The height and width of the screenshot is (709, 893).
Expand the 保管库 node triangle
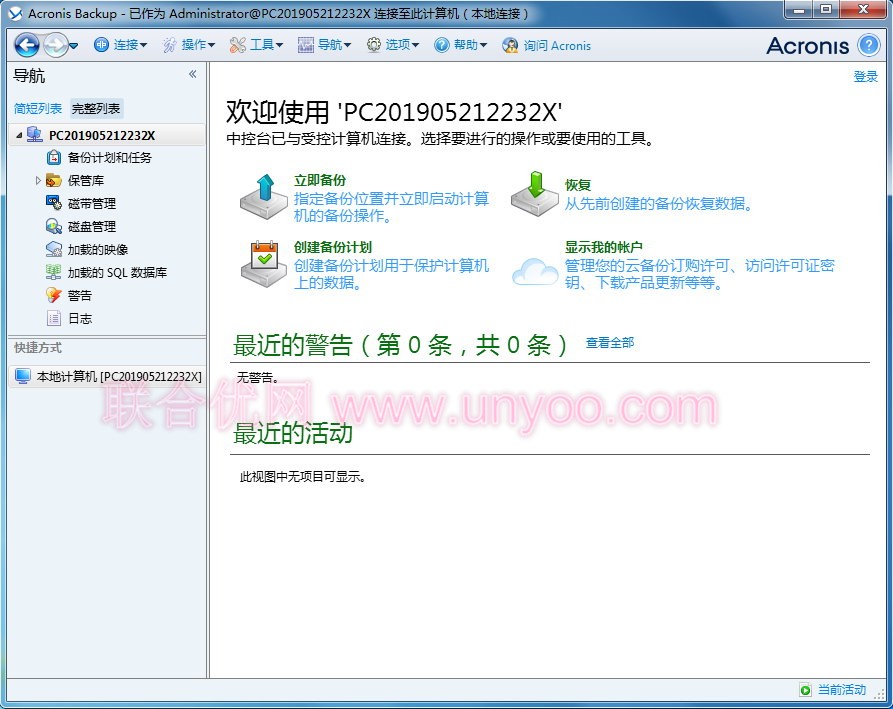[x=38, y=181]
